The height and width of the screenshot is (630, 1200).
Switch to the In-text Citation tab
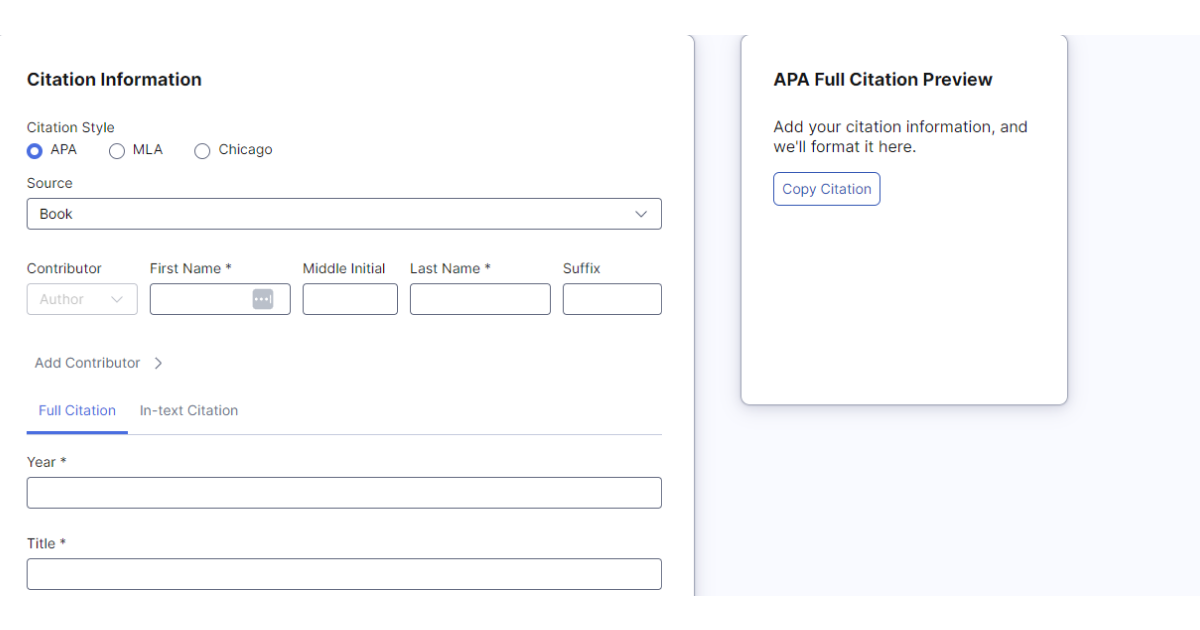pos(189,411)
